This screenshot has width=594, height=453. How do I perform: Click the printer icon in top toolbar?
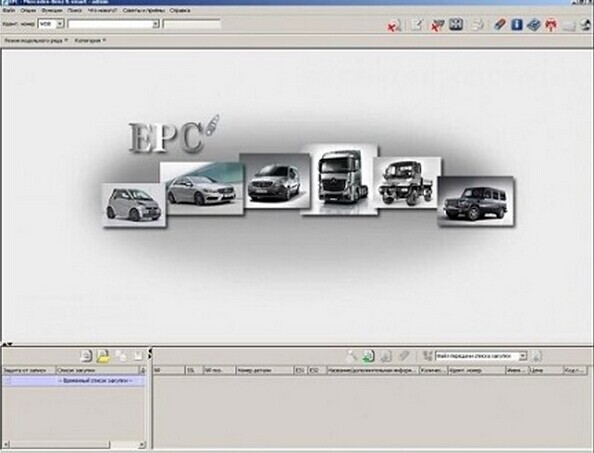[x=477, y=25]
